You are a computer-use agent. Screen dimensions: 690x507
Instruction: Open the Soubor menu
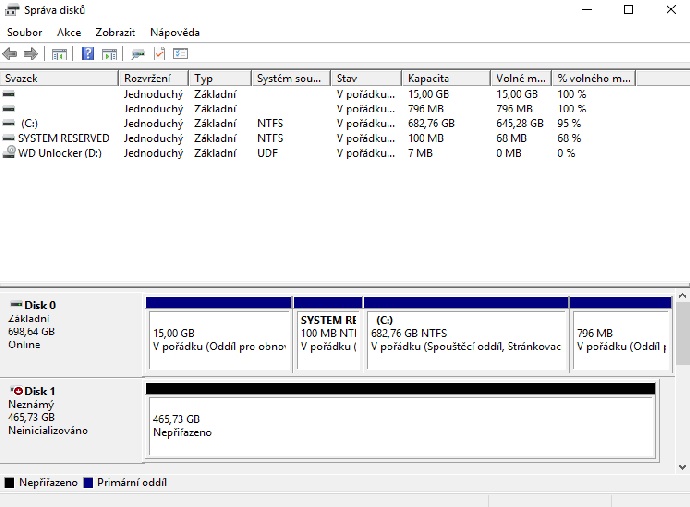(25, 32)
